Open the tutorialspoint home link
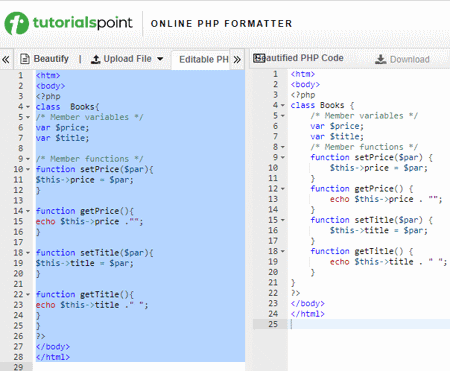This screenshot has height=371, width=450. 68,23
